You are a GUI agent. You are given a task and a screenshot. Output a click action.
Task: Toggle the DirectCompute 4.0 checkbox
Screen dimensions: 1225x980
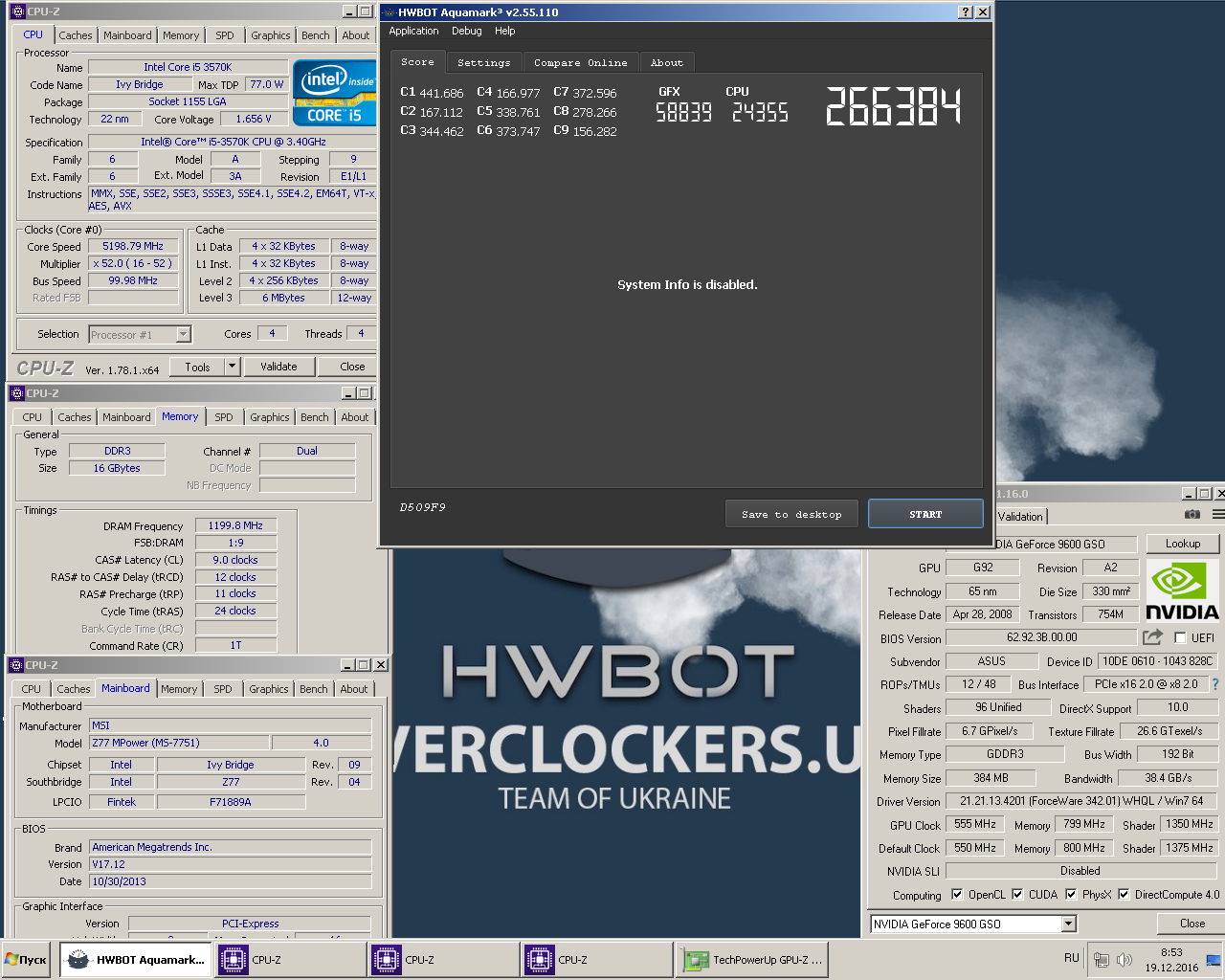[x=1124, y=895]
